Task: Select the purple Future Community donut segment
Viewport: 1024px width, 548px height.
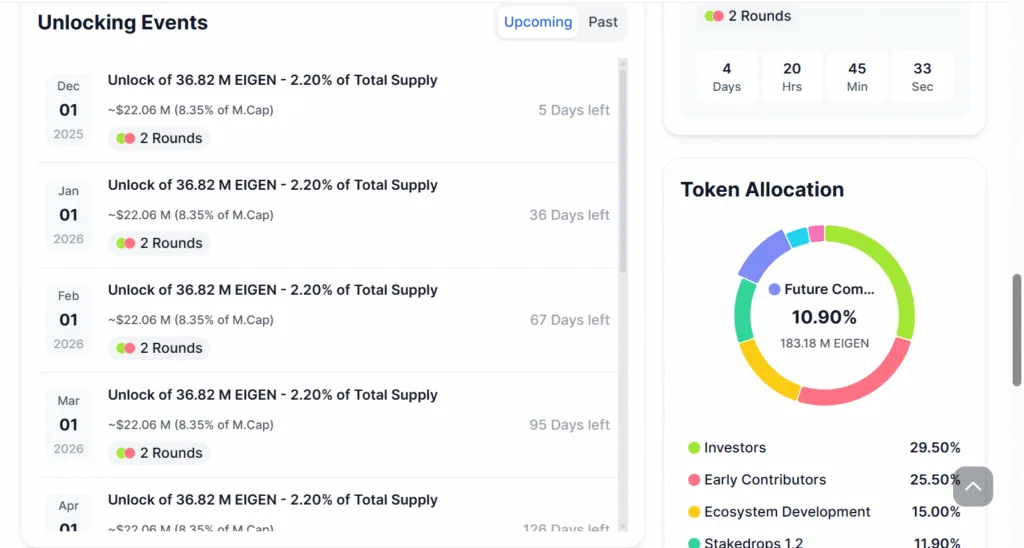Action: pos(762,256)
